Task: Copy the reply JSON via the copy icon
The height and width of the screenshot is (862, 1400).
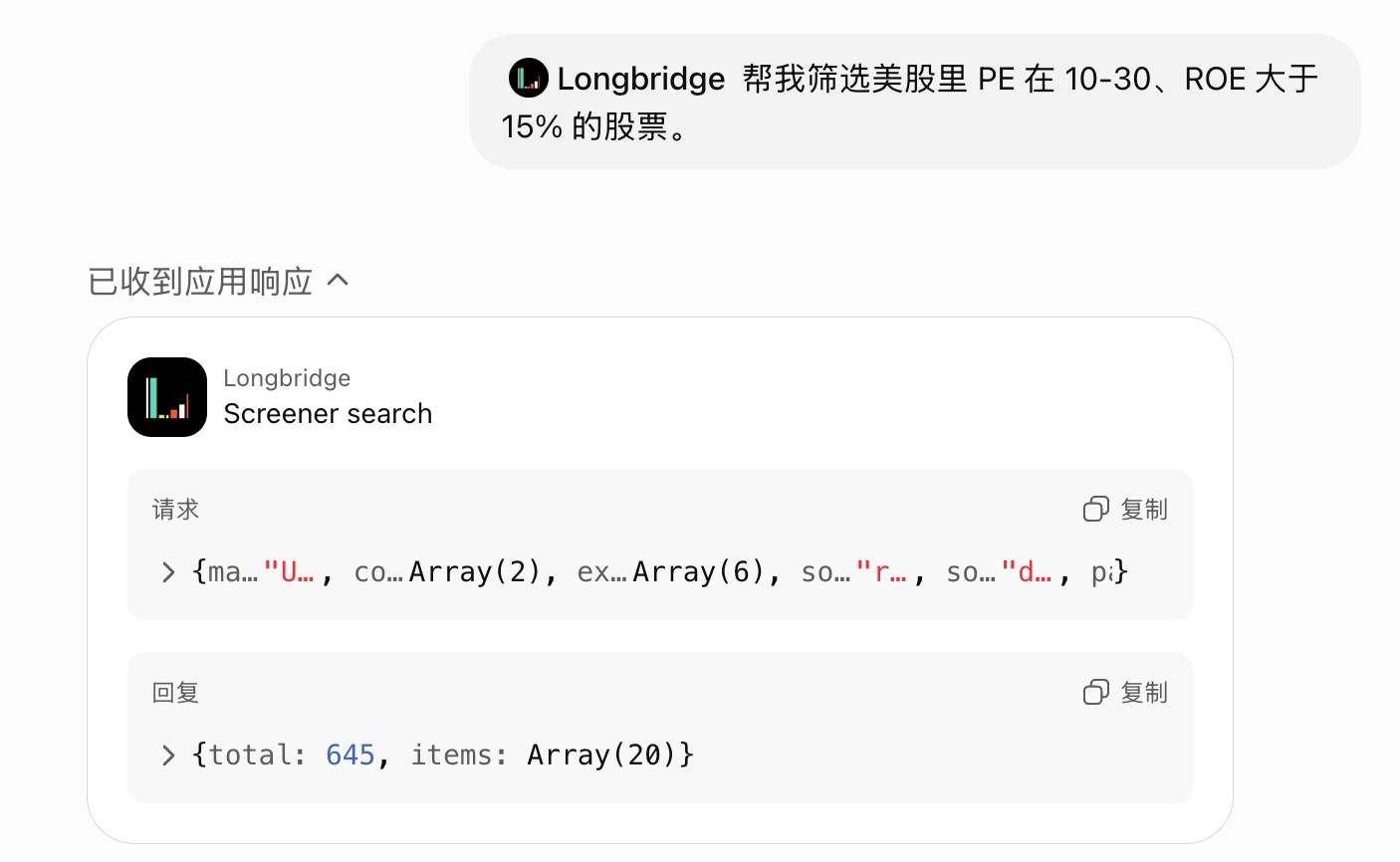Action: click(x=1095, y=693)
